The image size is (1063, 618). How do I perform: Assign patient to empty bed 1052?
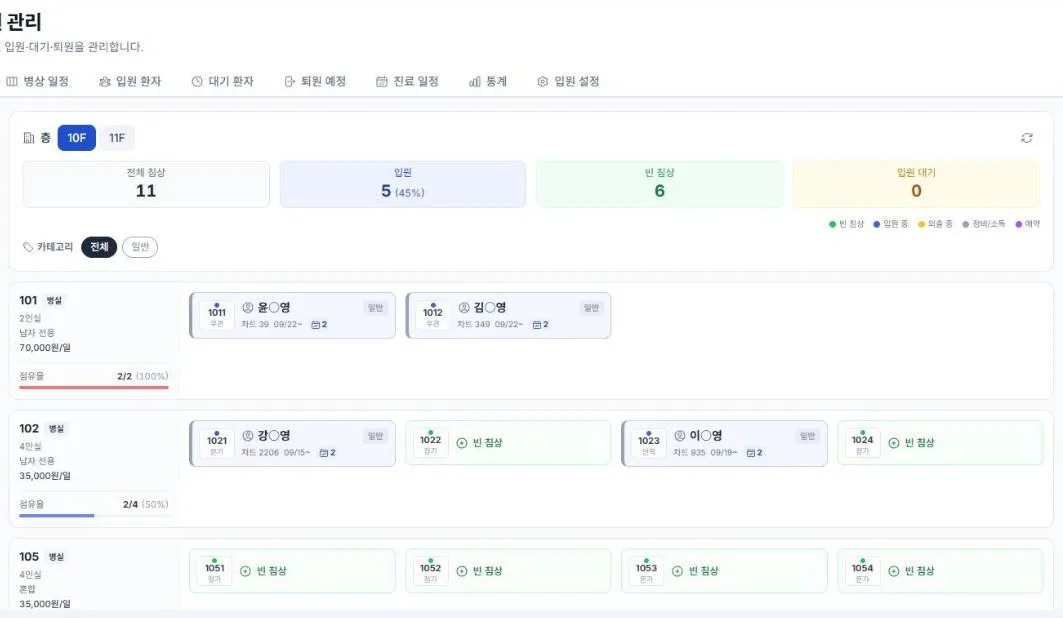[x=508, y=571]
